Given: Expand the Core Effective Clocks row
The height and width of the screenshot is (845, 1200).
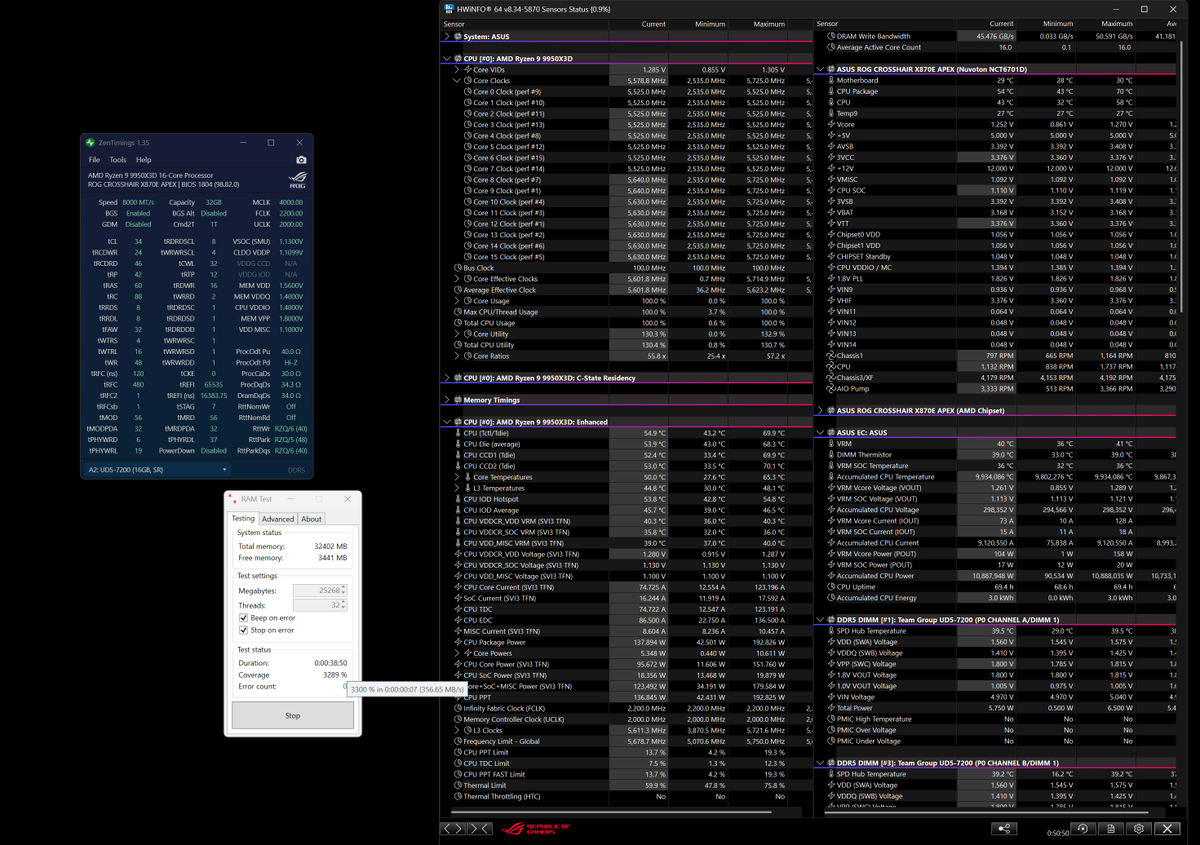Looking at the screenshot, I should click(457, 279).
